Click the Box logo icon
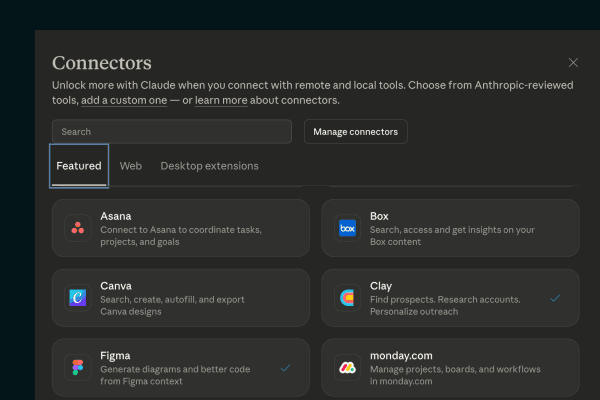 pos(347,228)
